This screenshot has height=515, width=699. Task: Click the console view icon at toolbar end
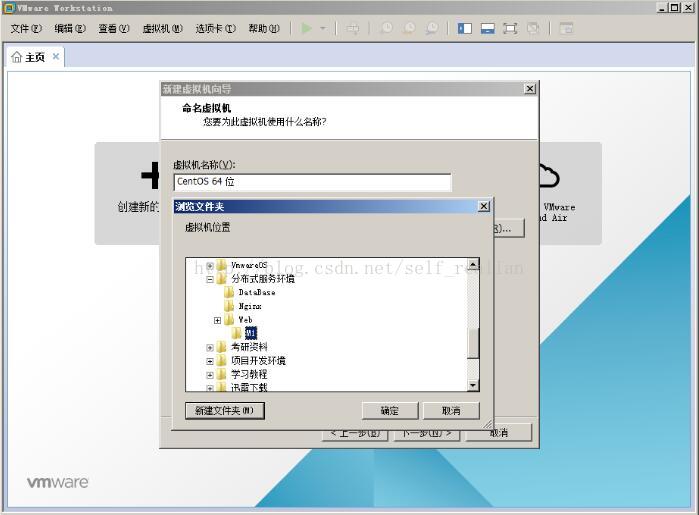566,29
